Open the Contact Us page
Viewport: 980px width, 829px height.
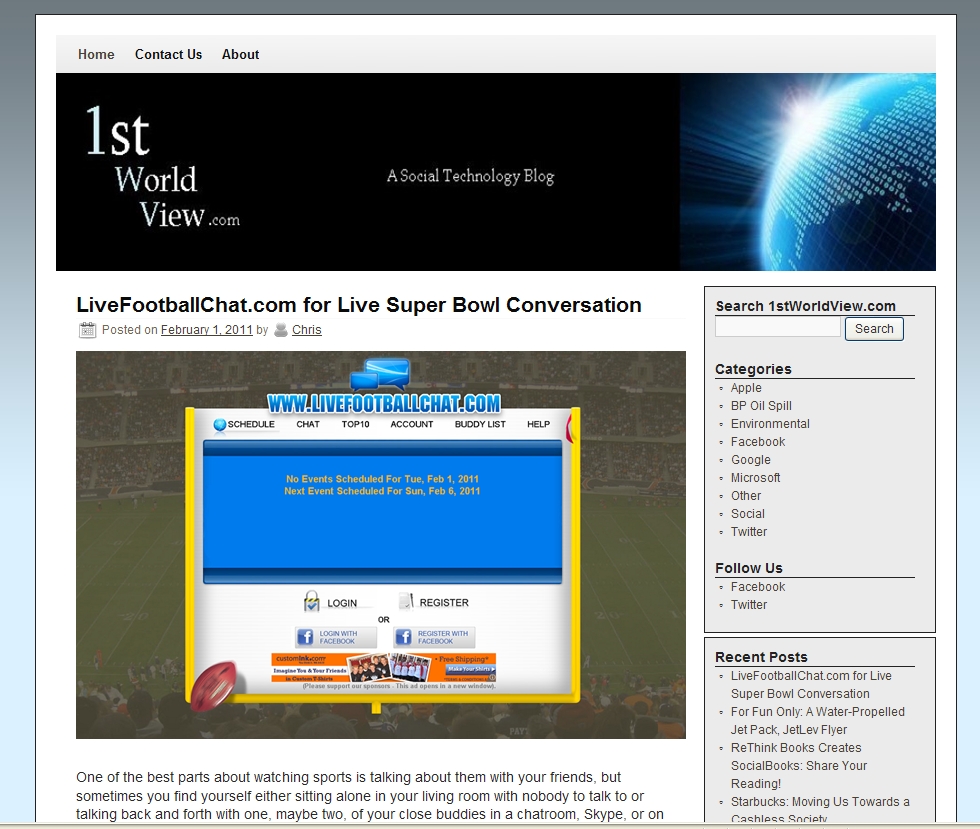169,54
